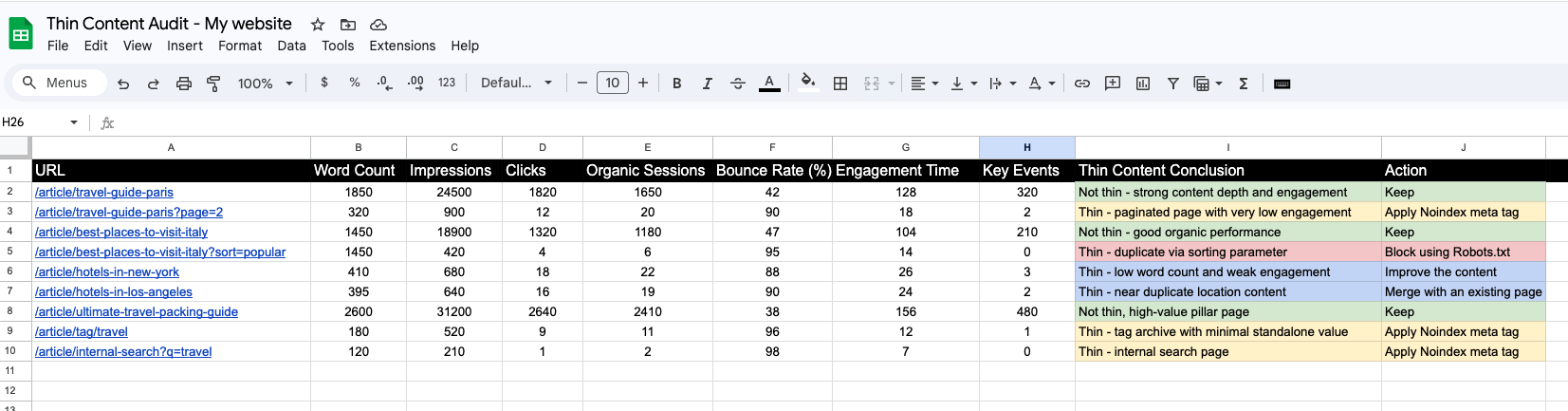This screenshot has width=1568, height=411.
Task: Select column H header
Action: coord(1027,147)
